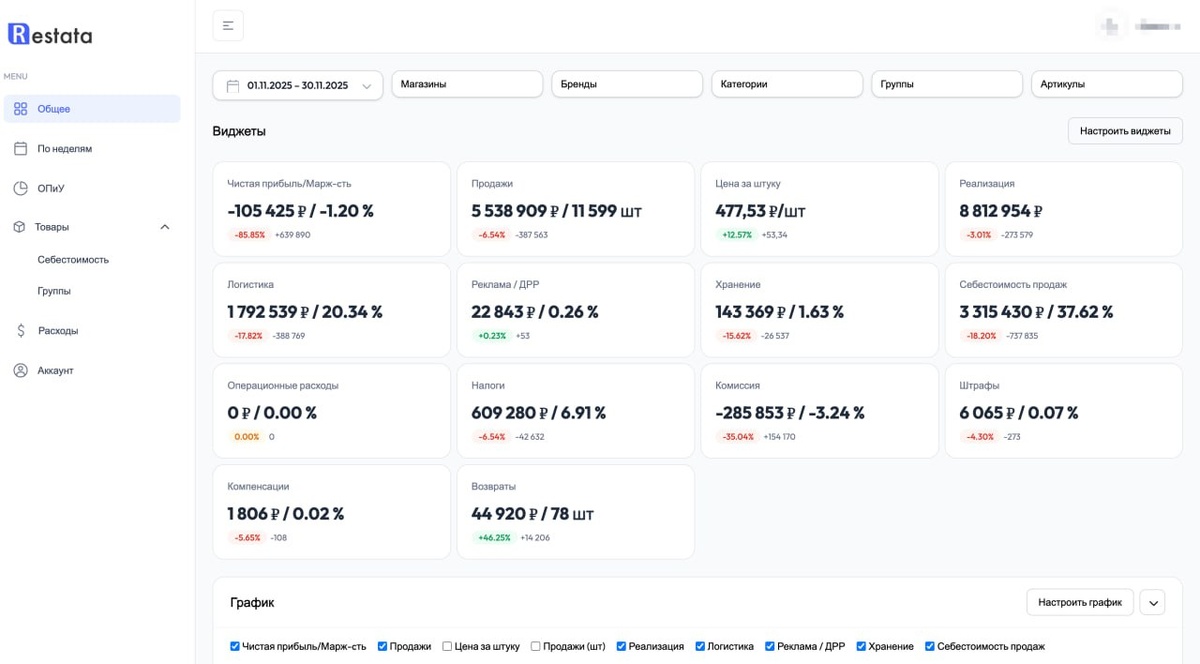Click the График section heading
The image size is (1200, 664).
pyautogui.click(x=252, y=603)
